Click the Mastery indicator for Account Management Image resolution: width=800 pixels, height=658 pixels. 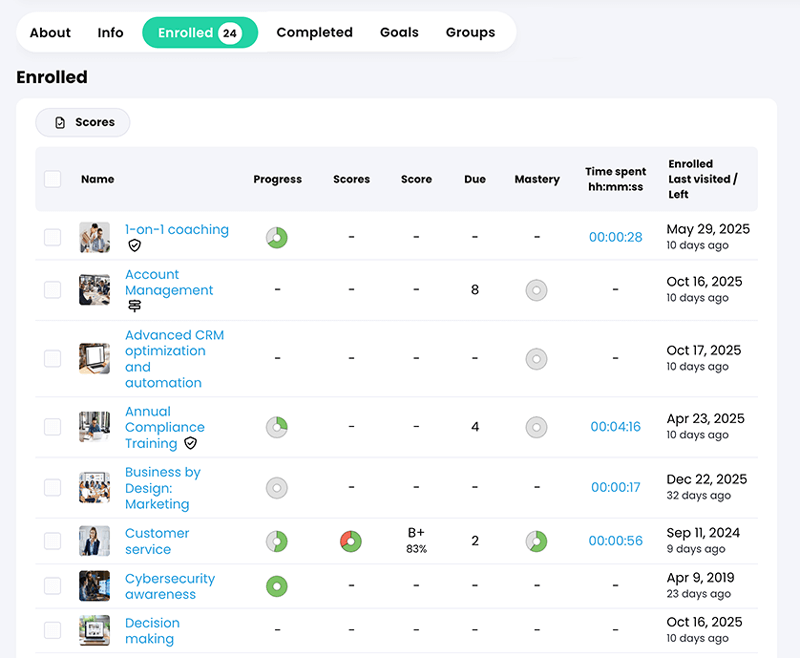pos(536,290)
